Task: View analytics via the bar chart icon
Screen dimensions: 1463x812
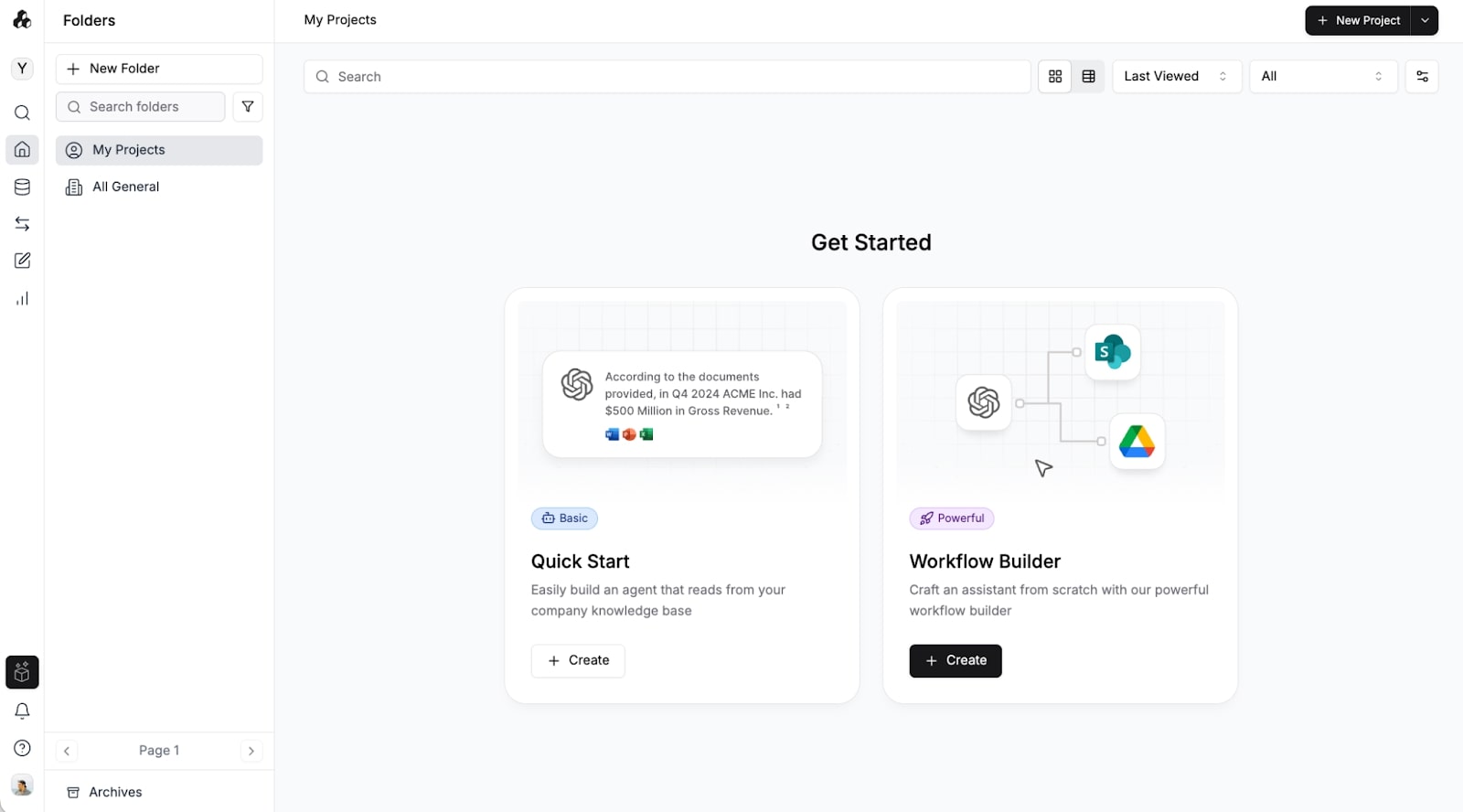Action: point(22,298)
